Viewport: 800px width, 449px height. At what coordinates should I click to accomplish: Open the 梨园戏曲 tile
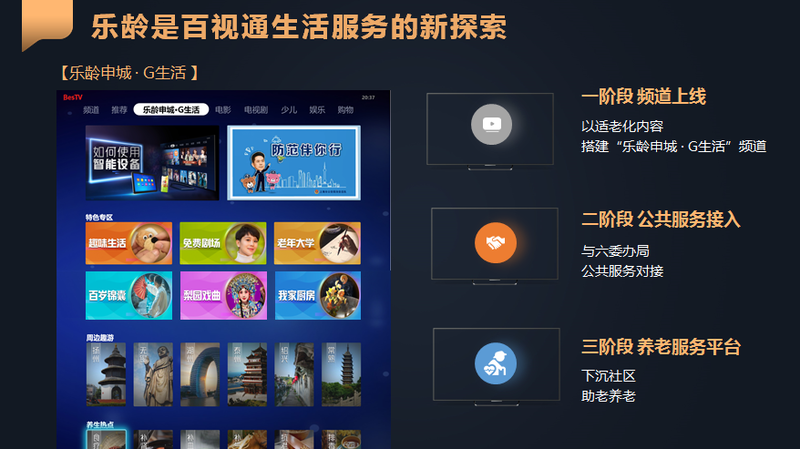click(x=223, y=295)
